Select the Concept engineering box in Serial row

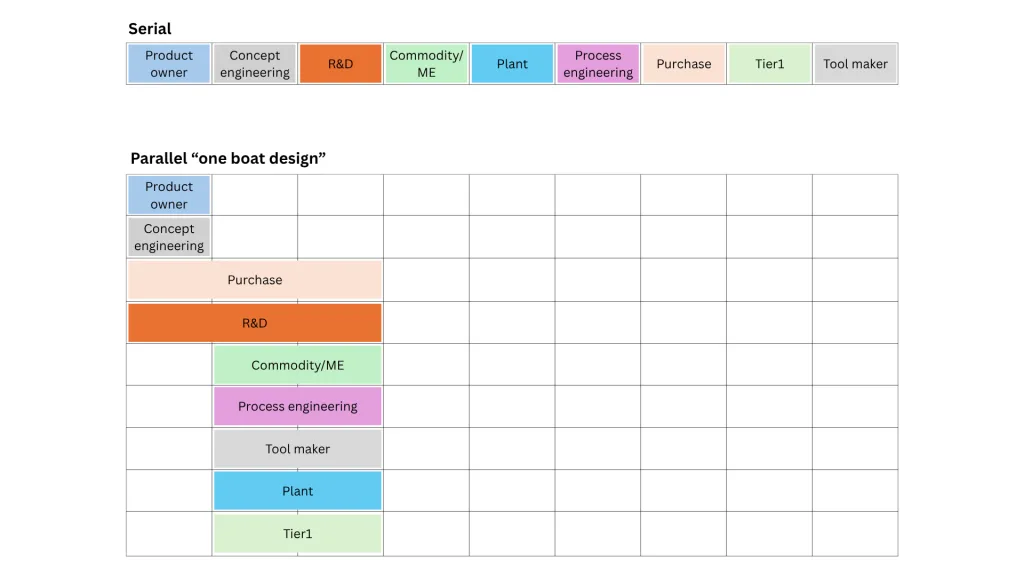(x=255, y=63)
